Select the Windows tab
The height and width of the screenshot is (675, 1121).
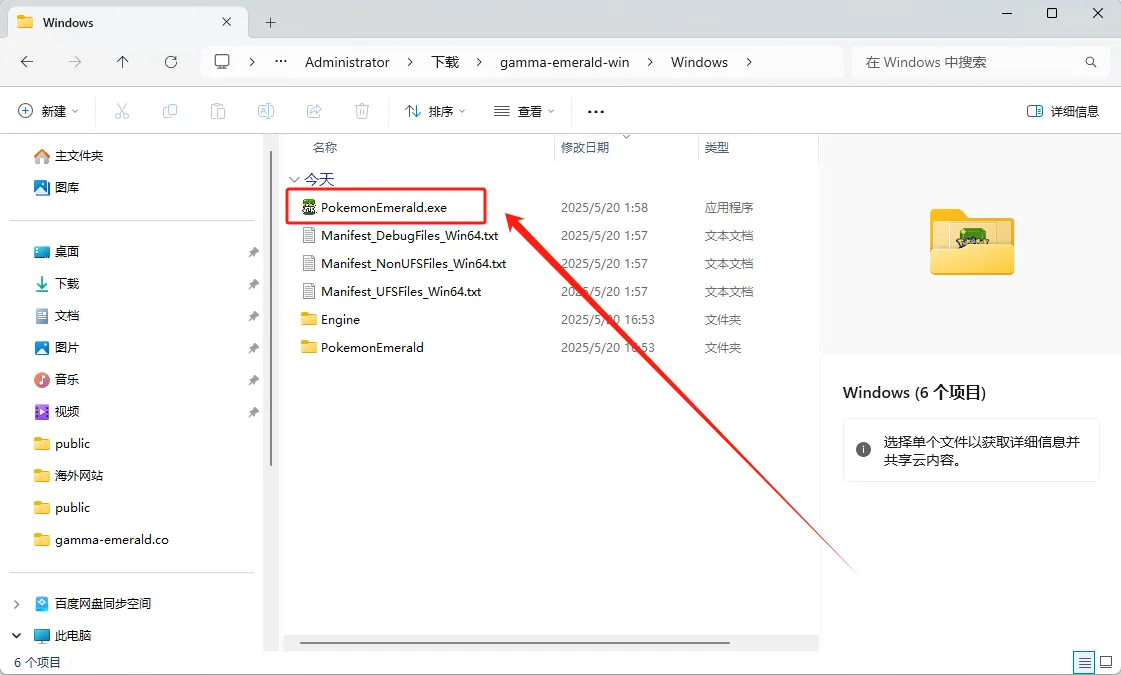(x=128, y=22)
